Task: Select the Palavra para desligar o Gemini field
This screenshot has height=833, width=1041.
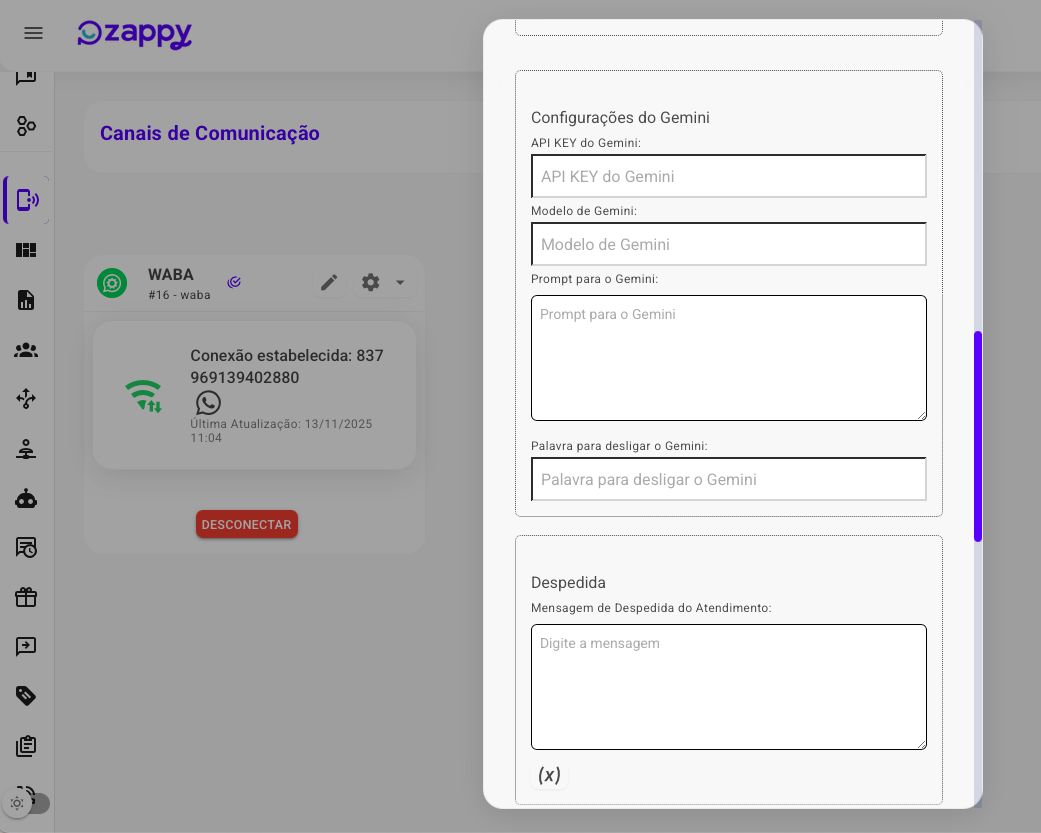Action: [x=728, y=479]
